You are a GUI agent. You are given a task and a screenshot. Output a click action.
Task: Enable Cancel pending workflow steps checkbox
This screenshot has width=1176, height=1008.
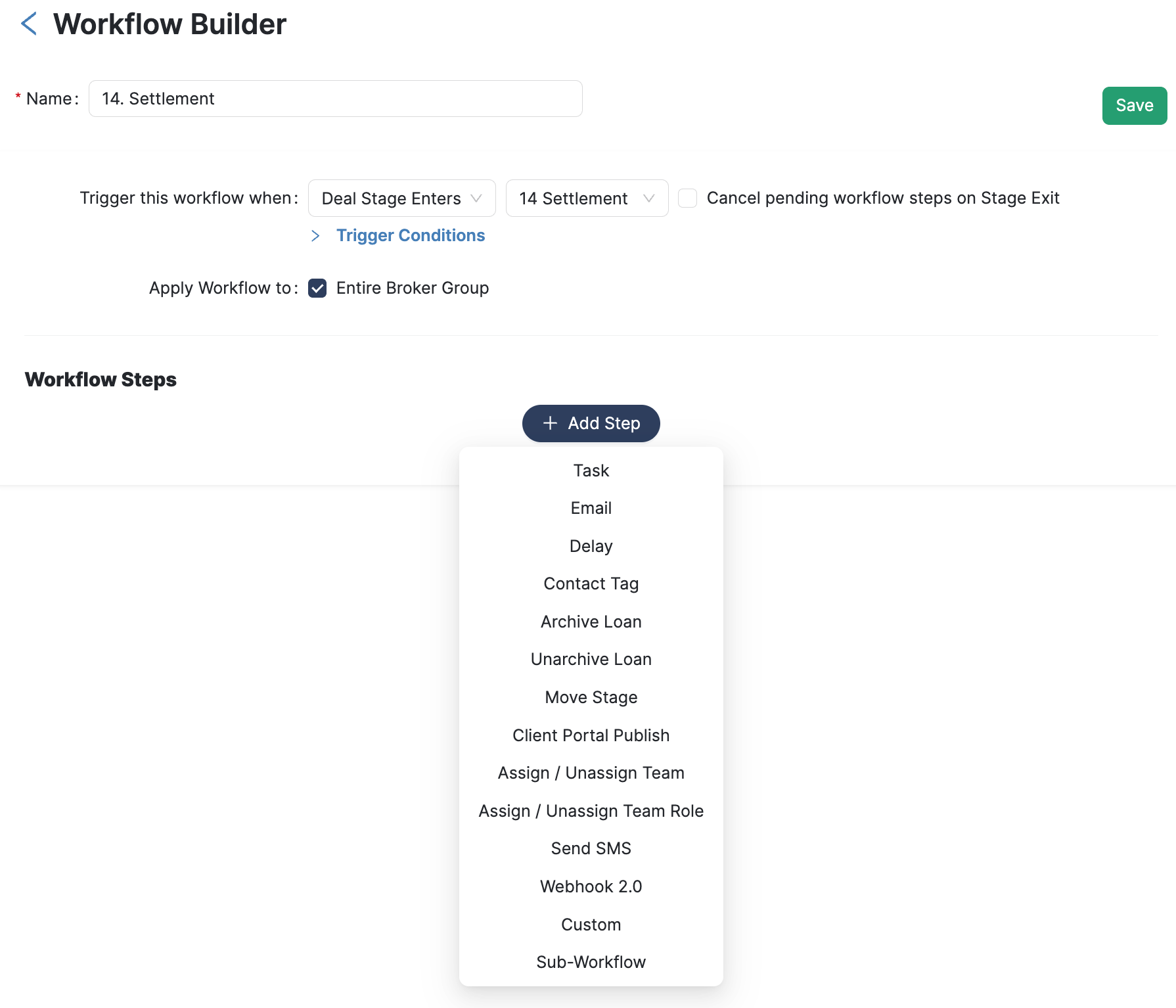[x=687, y=198]
